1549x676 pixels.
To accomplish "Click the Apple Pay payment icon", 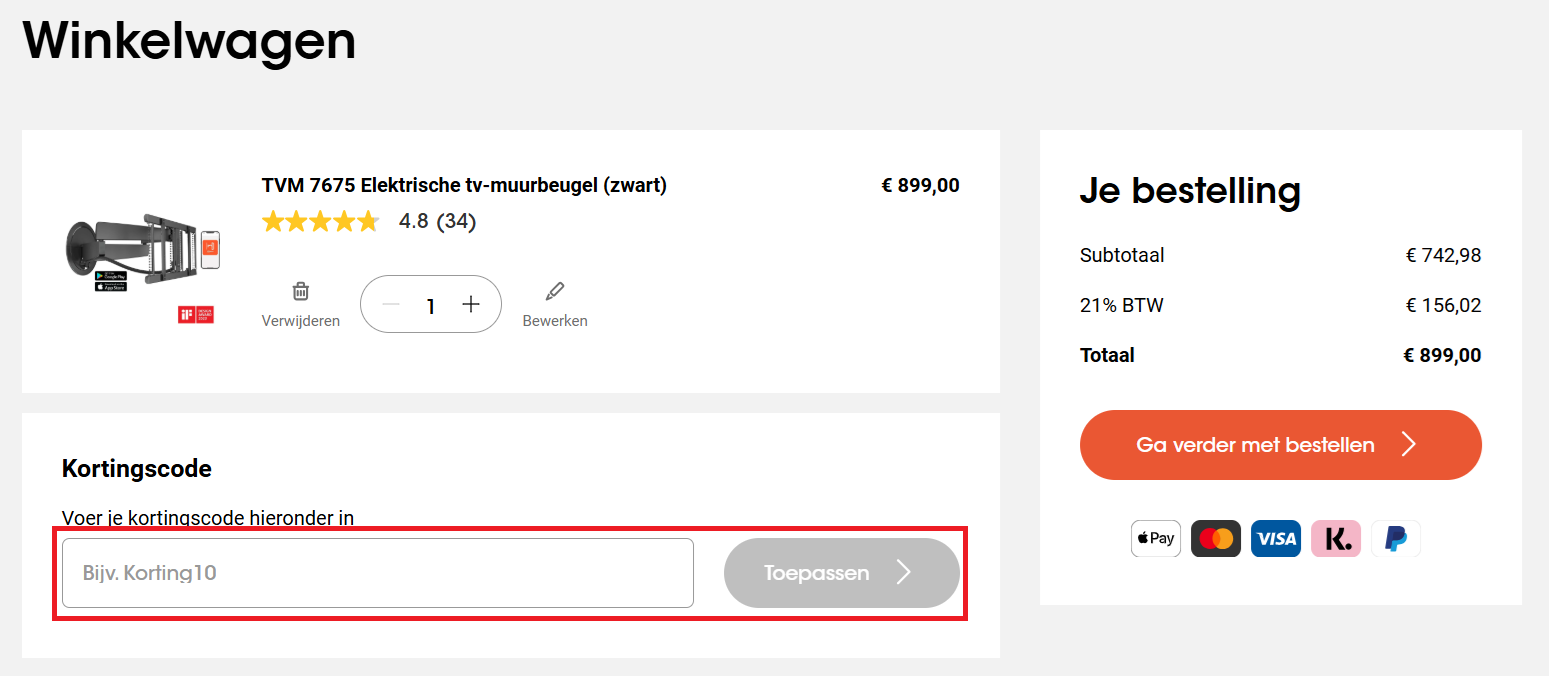I will [x=1155, y=538].
